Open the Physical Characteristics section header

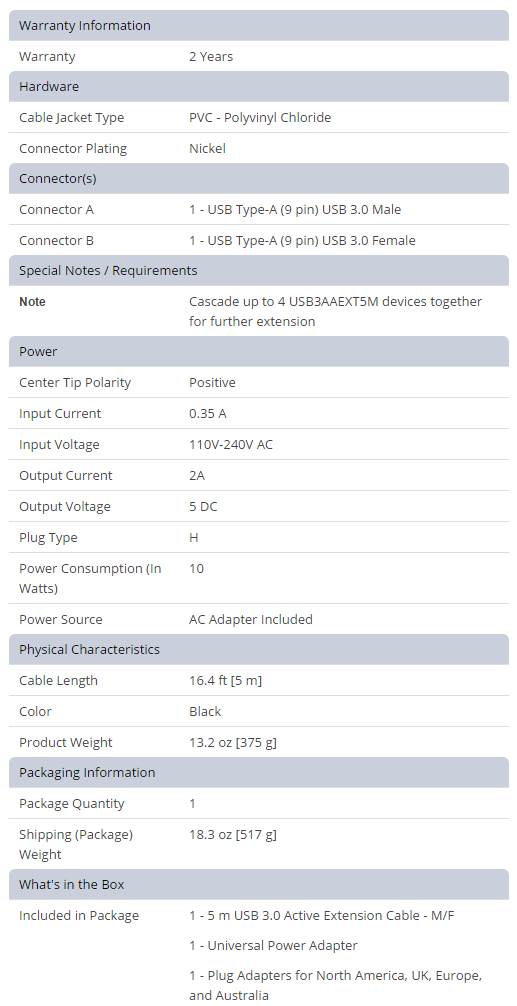[x=258, y=649]
